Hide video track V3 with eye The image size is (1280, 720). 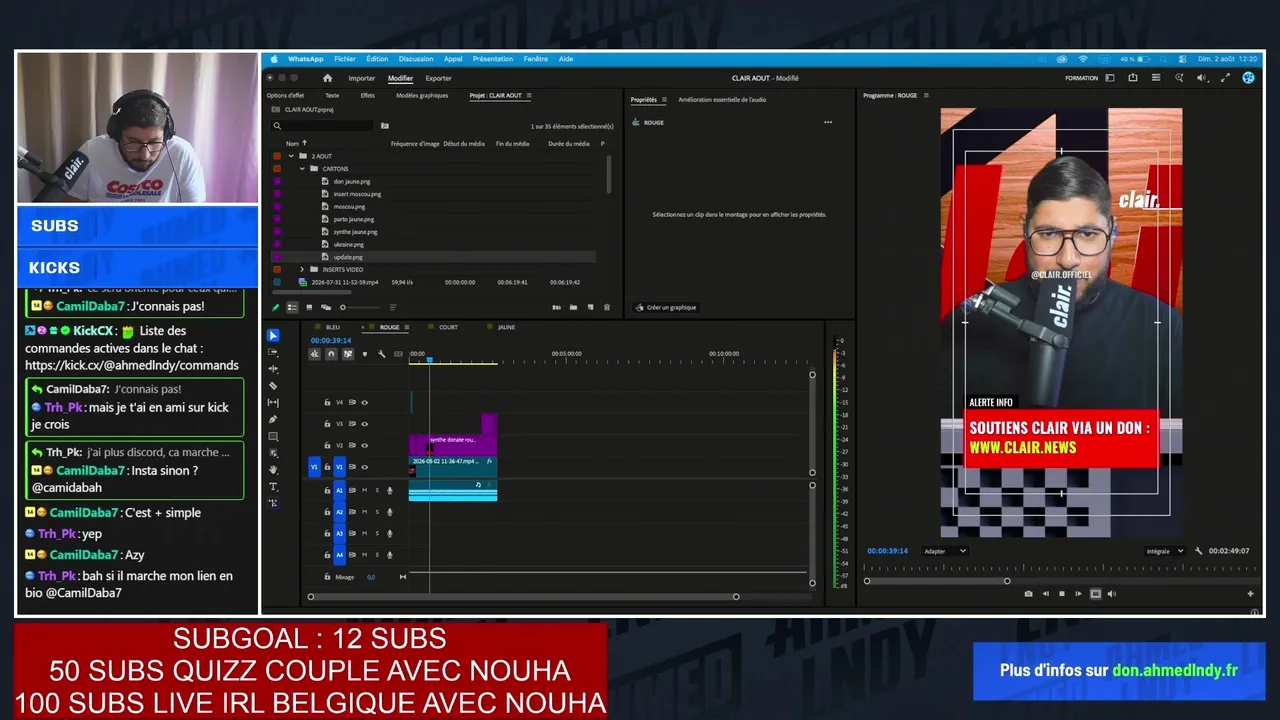[x=364, y=424]
